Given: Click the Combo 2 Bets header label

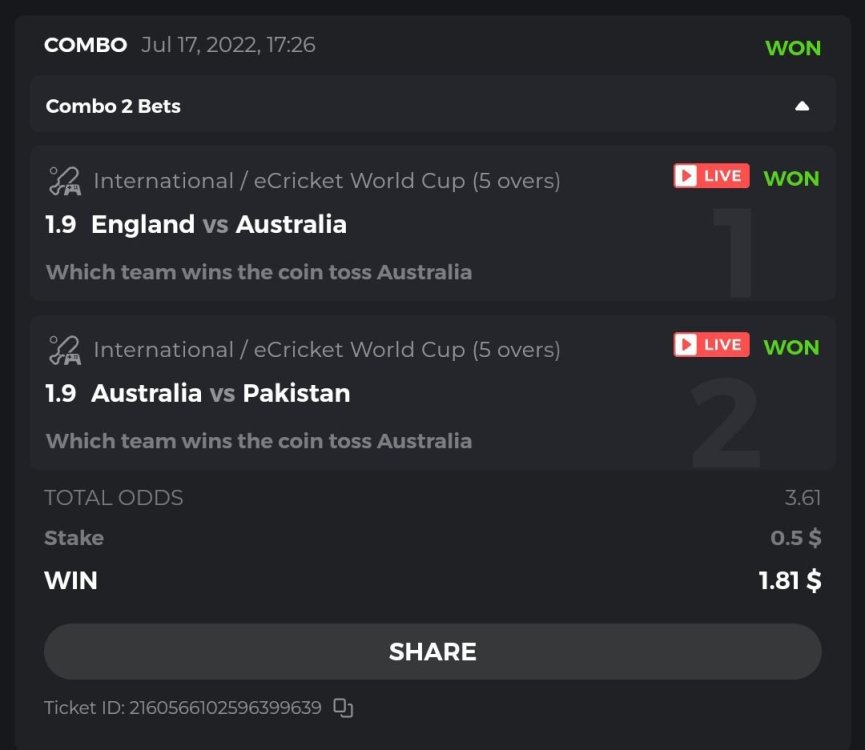Looking at the screenshot, I should pyautogui.click(x=113, y=106).
